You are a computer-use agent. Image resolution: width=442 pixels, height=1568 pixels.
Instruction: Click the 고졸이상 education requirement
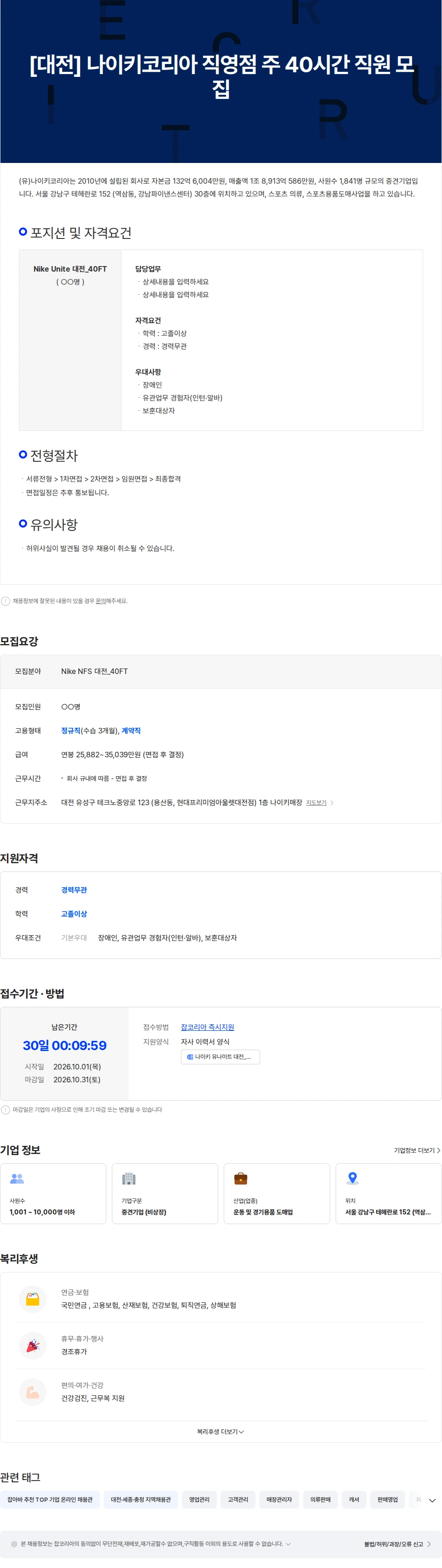pos(74,914)
